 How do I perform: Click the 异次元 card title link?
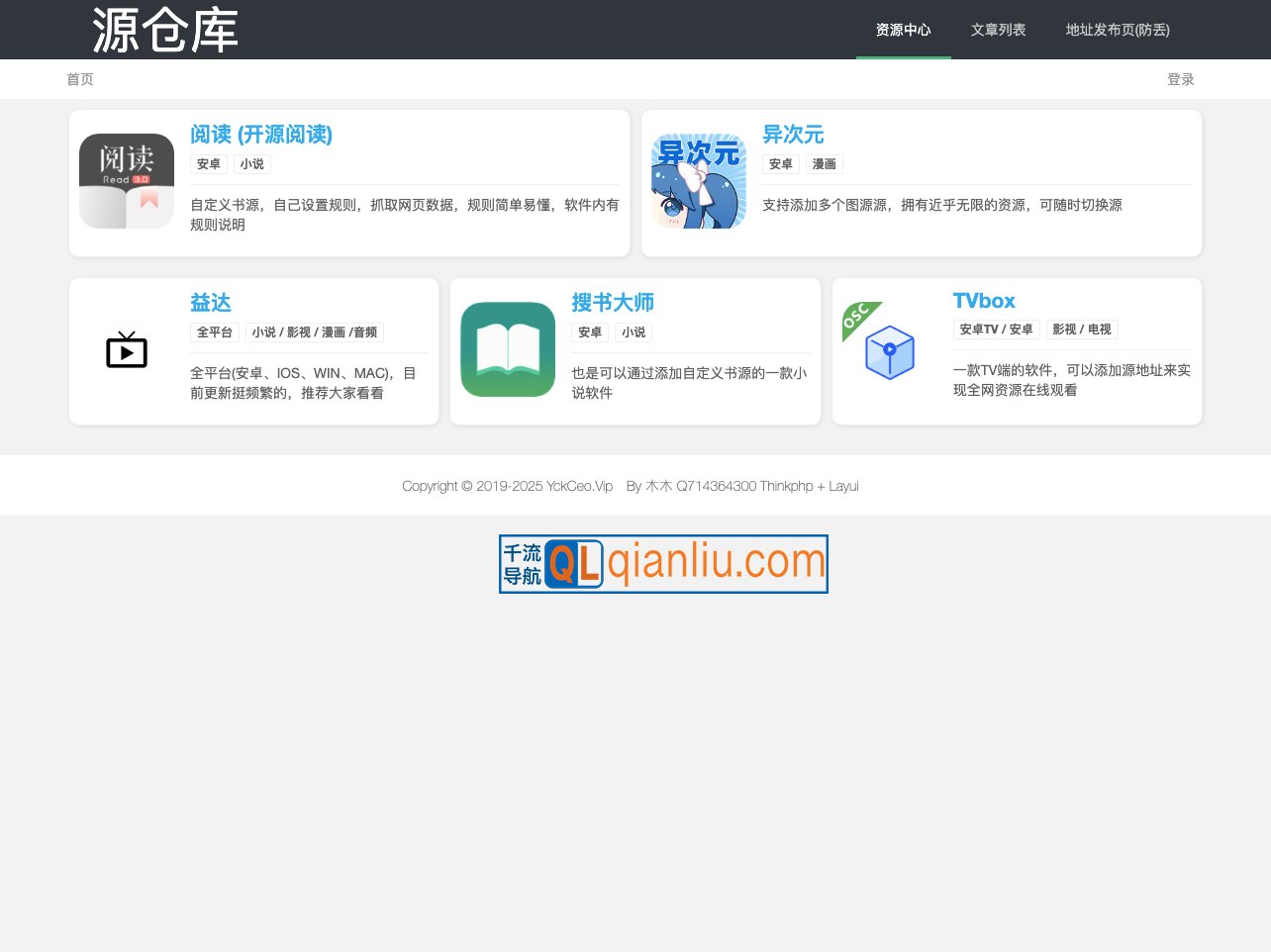coord(794,135)
